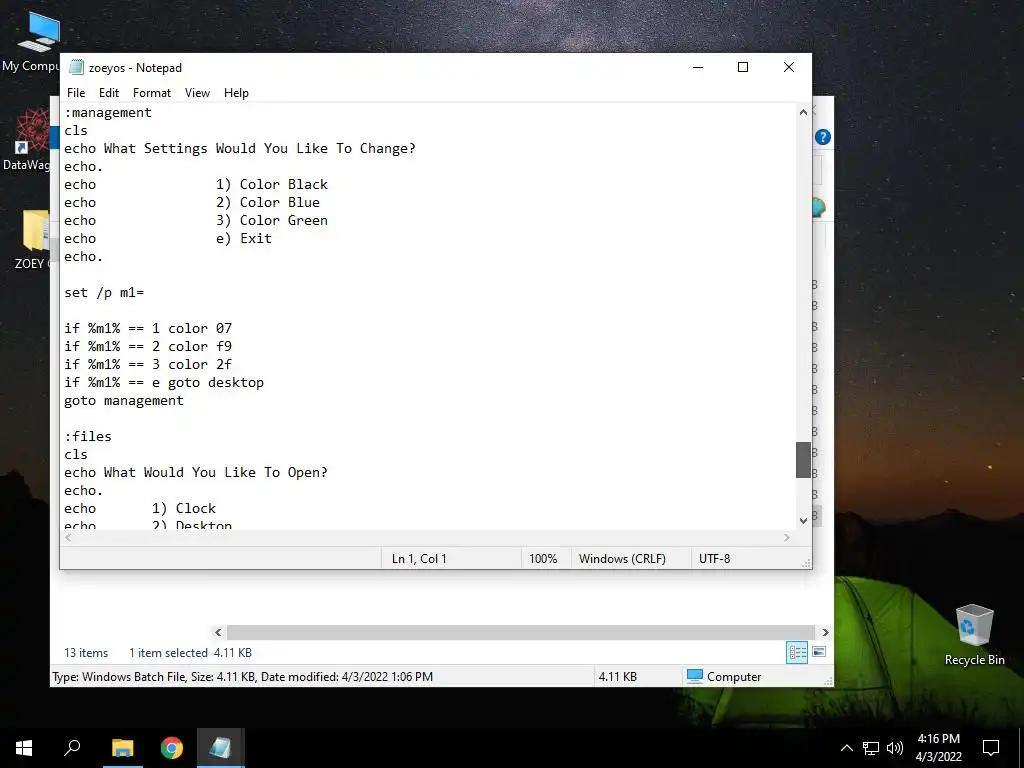Click '100%' zoom in Notepad status bar
The width and height of the screenshot is (1024, 768).
pyautogui.click(x=543, y=558)
